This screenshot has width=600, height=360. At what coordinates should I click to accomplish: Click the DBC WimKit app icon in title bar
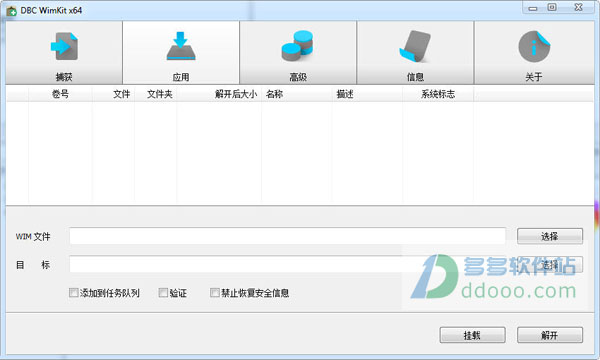pyautogui.click(x=12, y=11)
